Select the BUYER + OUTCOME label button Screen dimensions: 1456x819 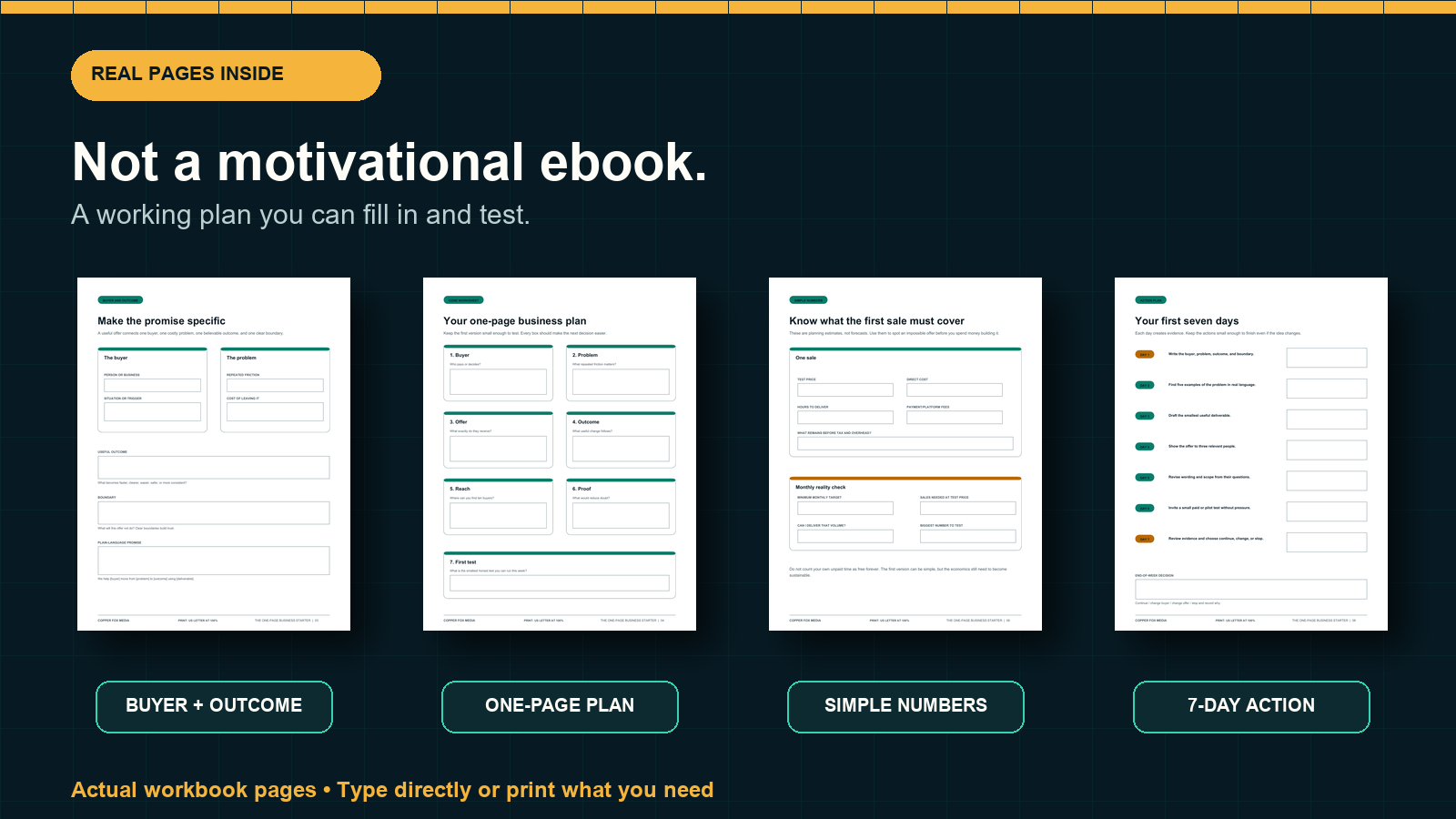click(214, 706)
